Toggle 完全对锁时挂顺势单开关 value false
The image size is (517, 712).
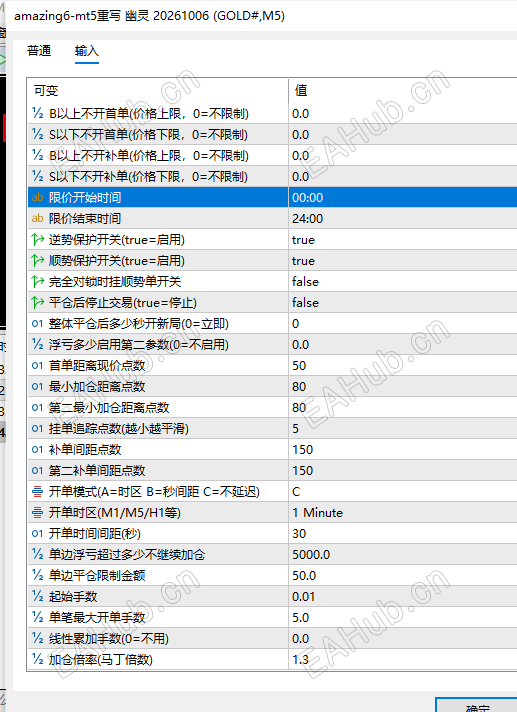(403, 282)
